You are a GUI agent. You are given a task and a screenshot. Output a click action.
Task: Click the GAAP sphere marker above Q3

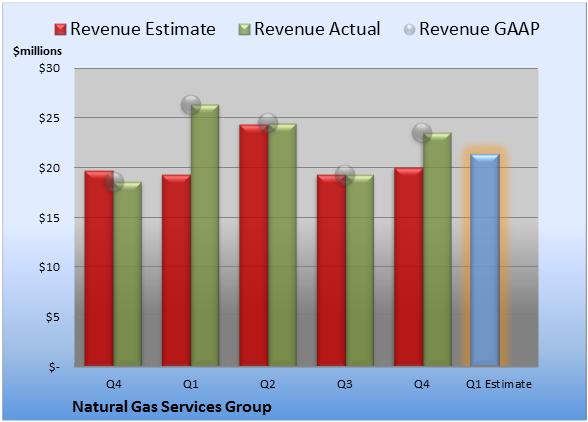pos(345,175)
